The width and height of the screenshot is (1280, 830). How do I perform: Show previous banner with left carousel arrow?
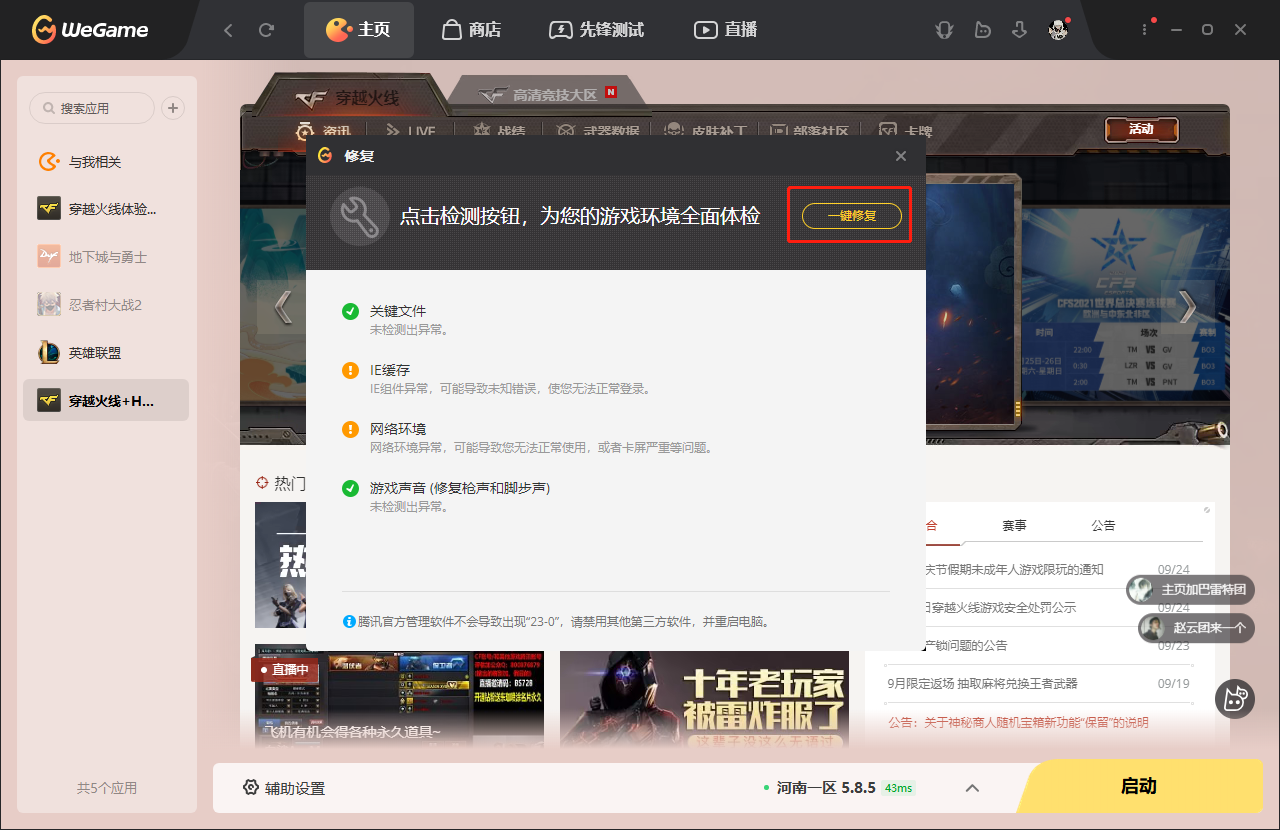pyautogui.click(x=283, y=307)
